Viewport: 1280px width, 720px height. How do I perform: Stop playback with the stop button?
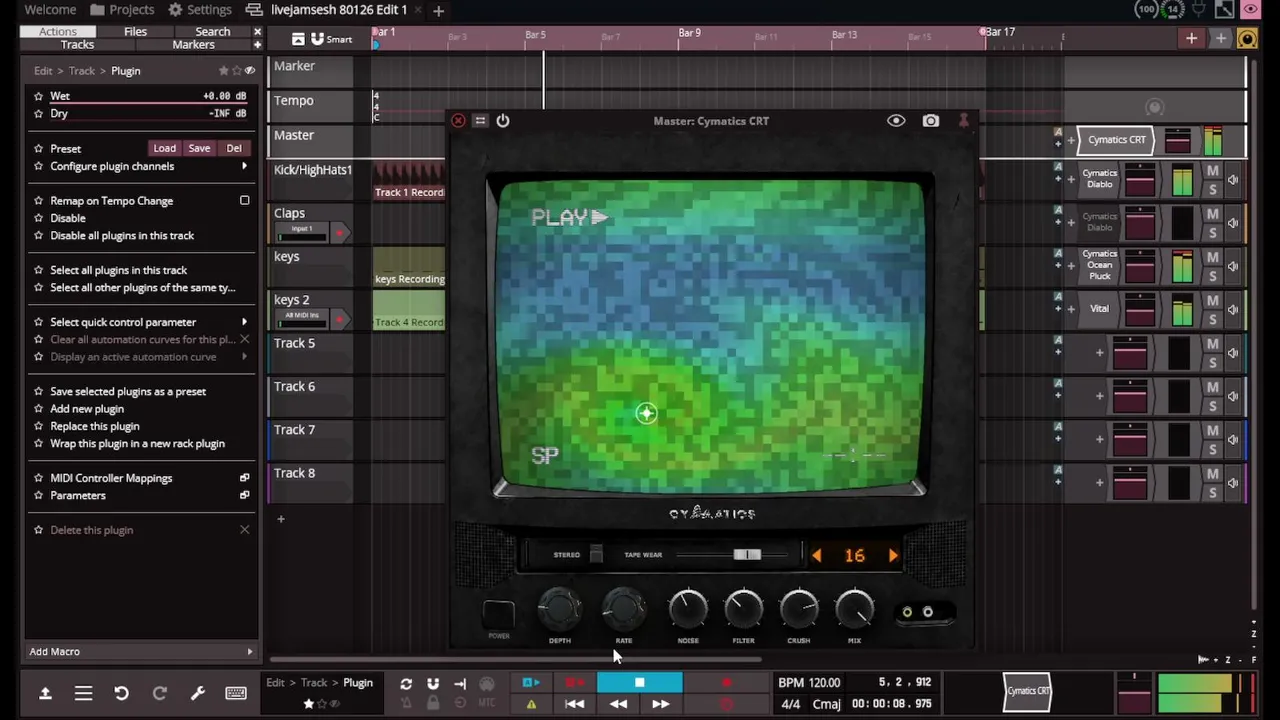click(x=640, y=683)
